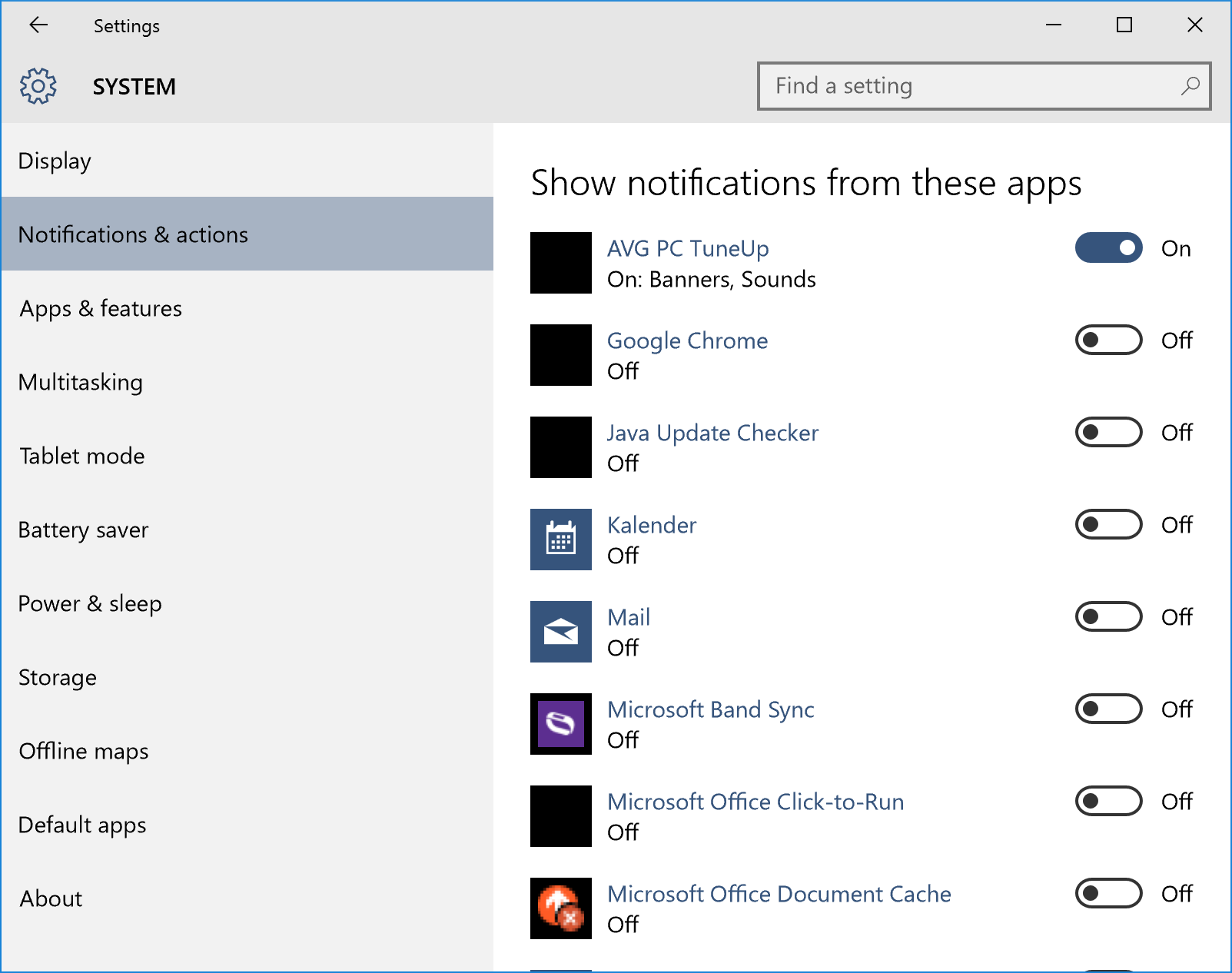Click the AVG PC TuneUp app icon

(x=561, y=263)
